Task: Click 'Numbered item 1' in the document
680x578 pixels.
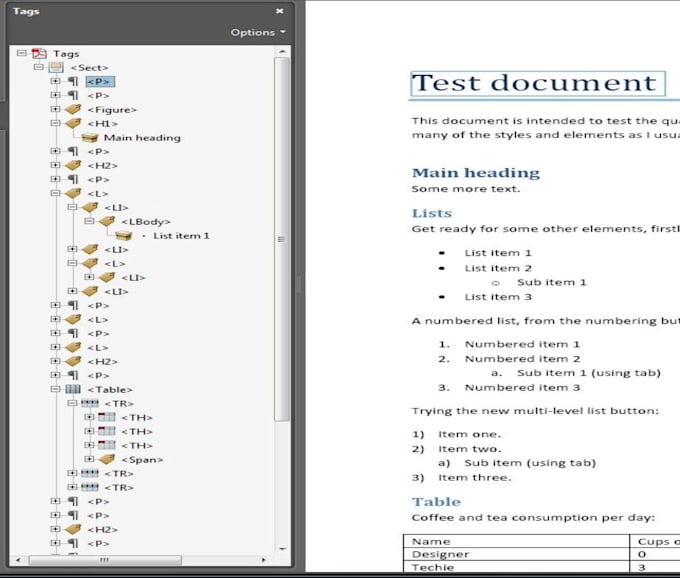Action: click(522, 344)
